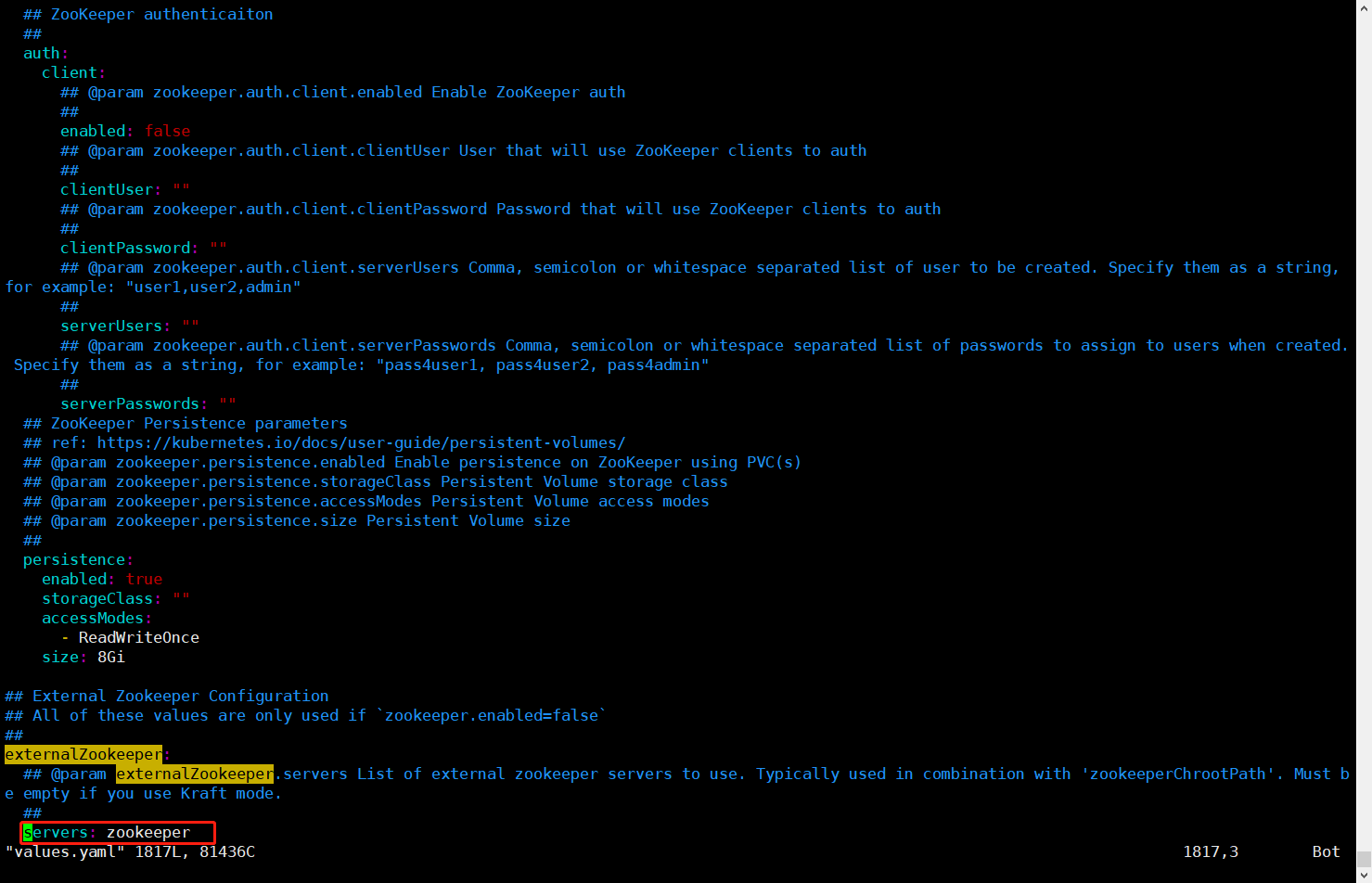The width and height of the screenshot is (1372, 883).
Task: Click the highlighted servers: zookeeper line
Action: pos(118,832)
